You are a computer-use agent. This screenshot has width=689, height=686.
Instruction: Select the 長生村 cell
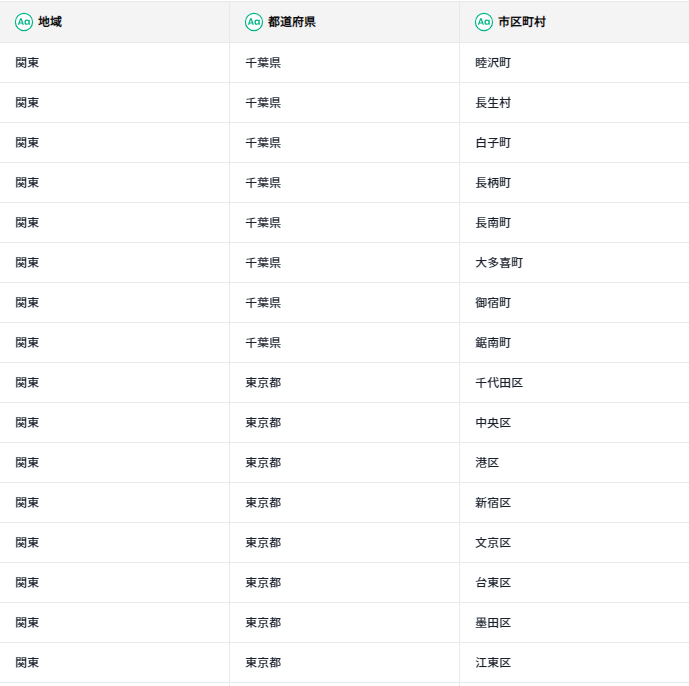(x=574, y=103)
